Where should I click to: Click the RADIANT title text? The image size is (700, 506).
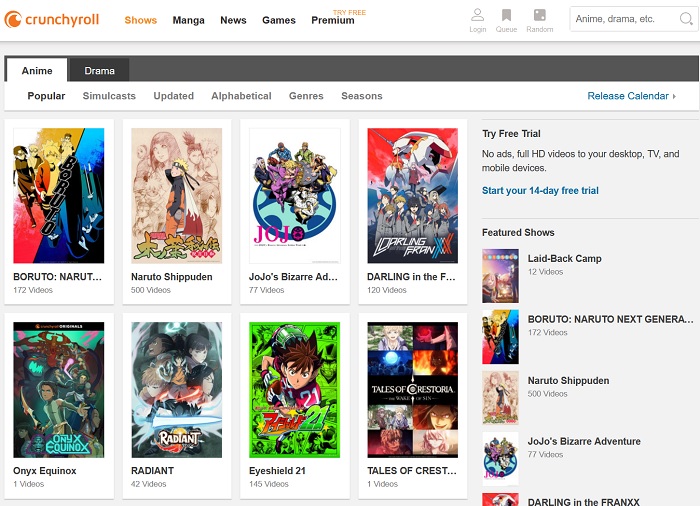tap(152, 471)
